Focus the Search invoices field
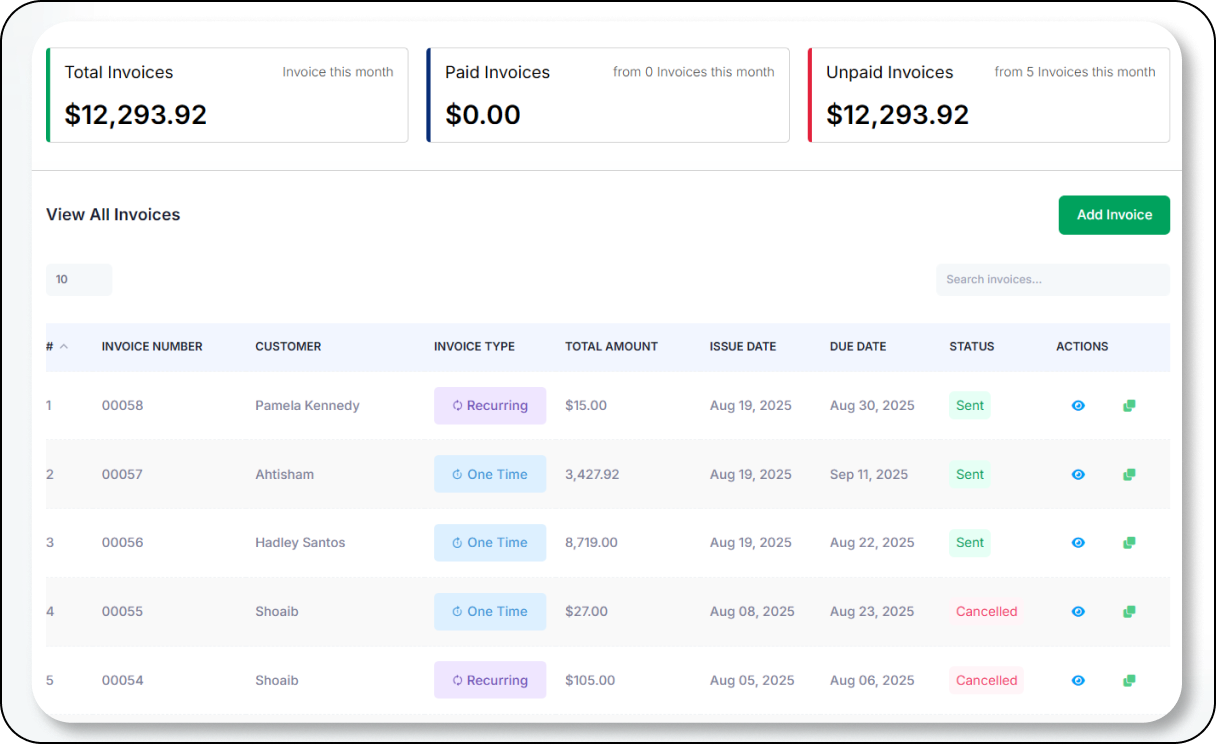The width and height of the screenshot is (1216, 747). [x=1052, y=280]
